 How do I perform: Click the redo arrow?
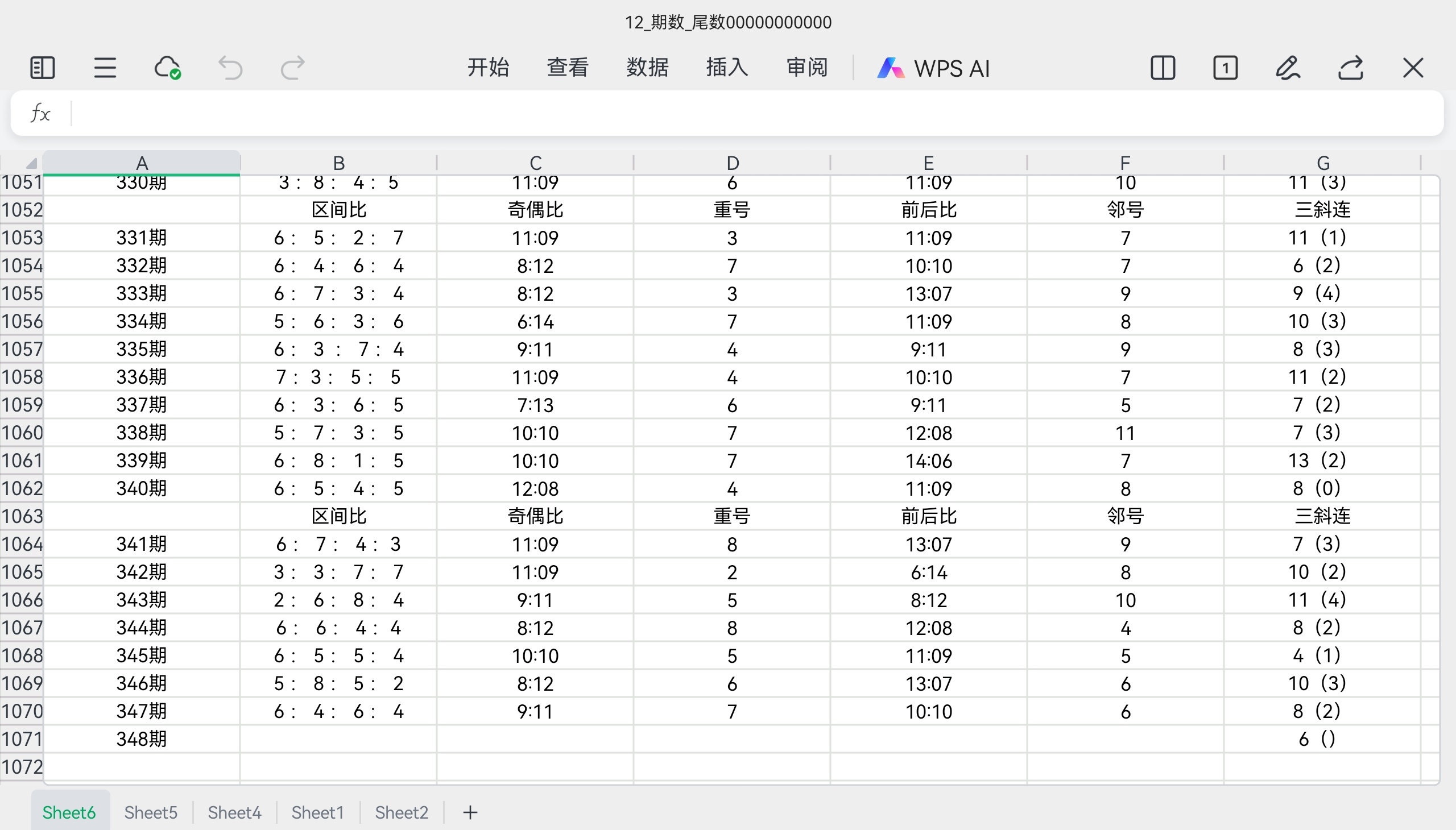click(x=293, y=68)
